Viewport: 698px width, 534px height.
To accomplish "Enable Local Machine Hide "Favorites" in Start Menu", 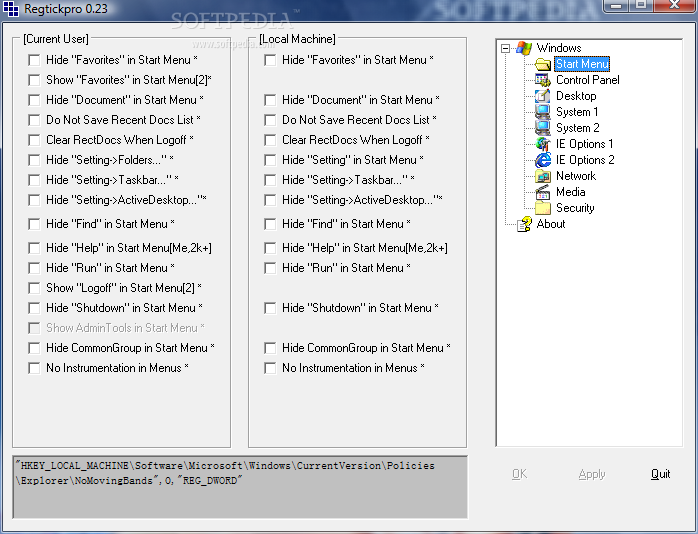I will 270,60.
